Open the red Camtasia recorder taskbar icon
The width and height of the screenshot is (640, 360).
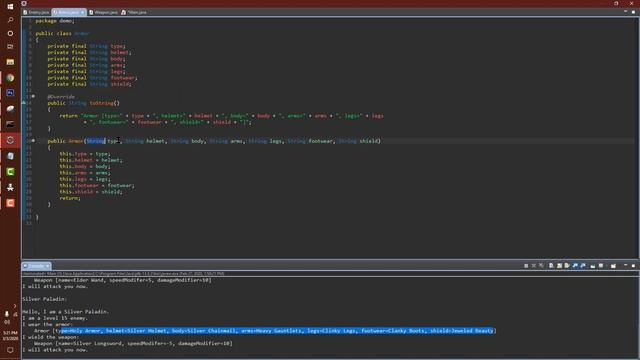pos(10,203)
